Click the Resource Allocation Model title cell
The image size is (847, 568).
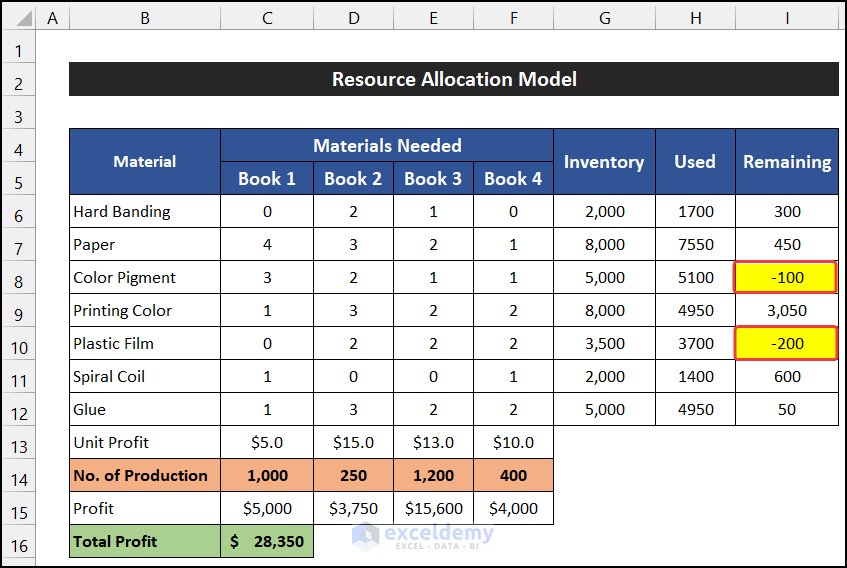(454, 79)
